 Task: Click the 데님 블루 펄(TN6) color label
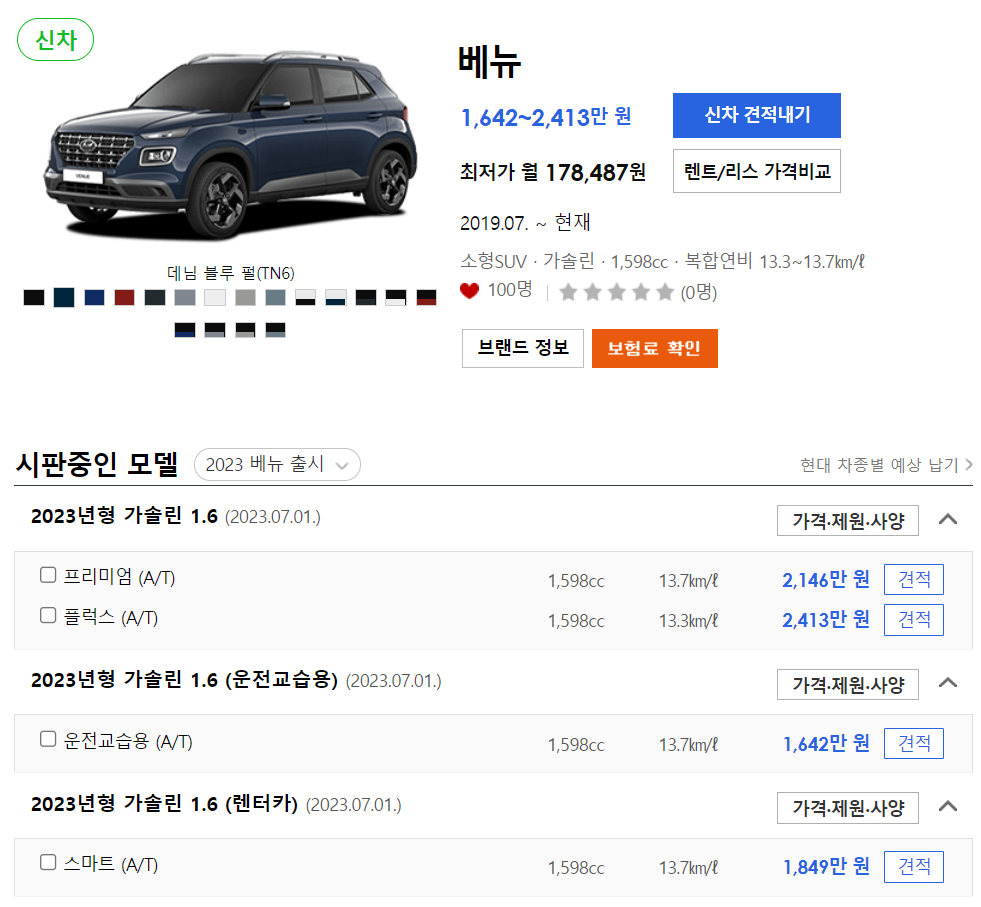coord(230,273)
